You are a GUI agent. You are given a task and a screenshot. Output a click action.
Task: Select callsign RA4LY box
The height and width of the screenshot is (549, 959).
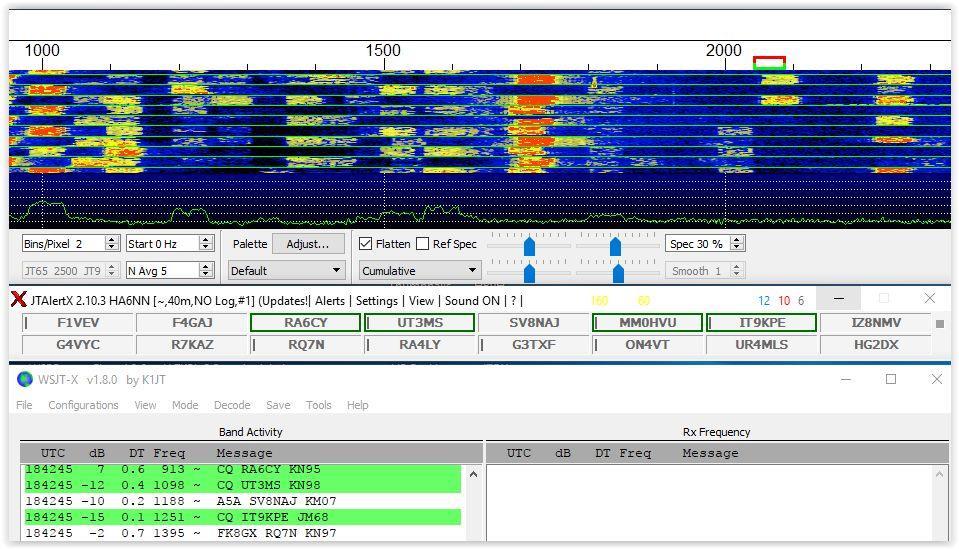point(420,344)
